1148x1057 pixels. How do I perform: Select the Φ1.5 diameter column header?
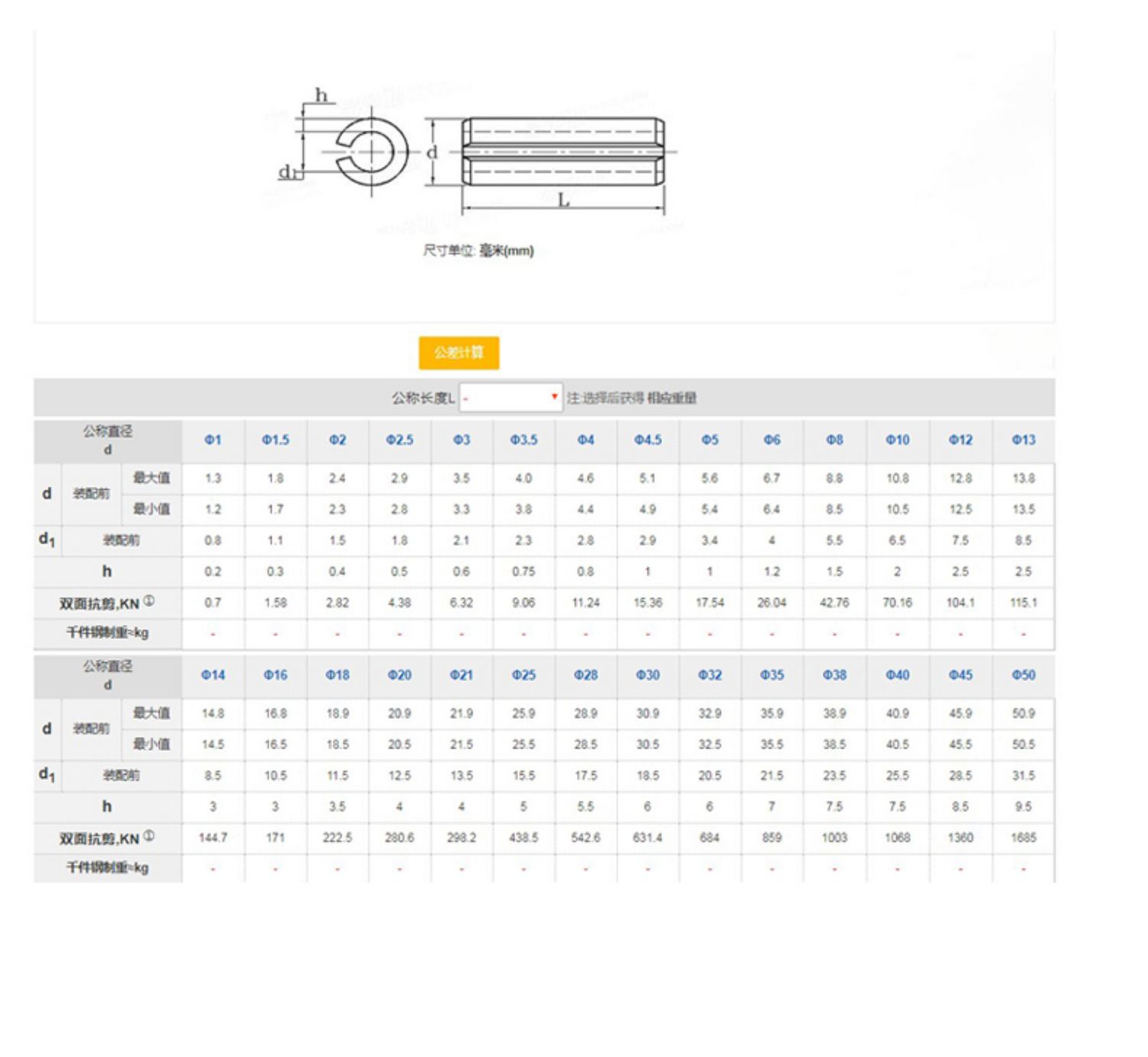(276, 440)
